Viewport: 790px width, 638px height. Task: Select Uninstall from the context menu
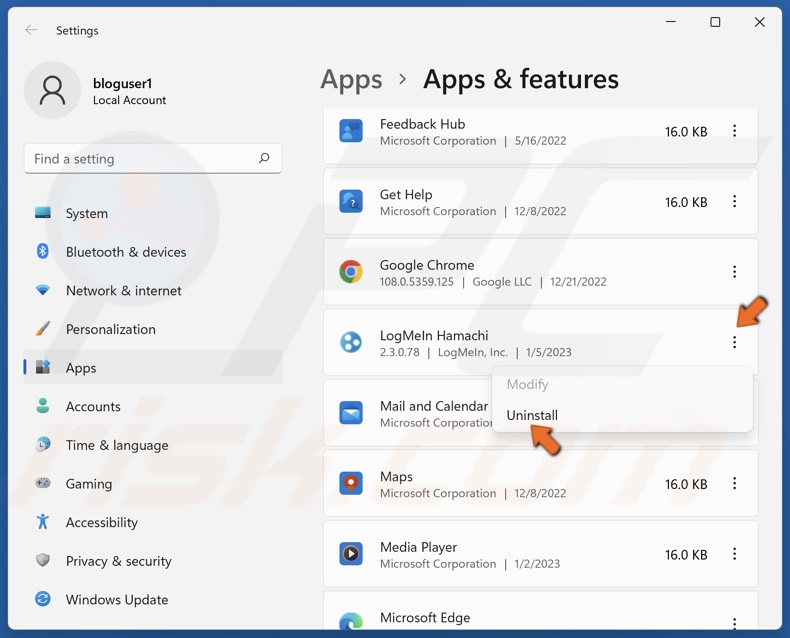coord(532,415)
